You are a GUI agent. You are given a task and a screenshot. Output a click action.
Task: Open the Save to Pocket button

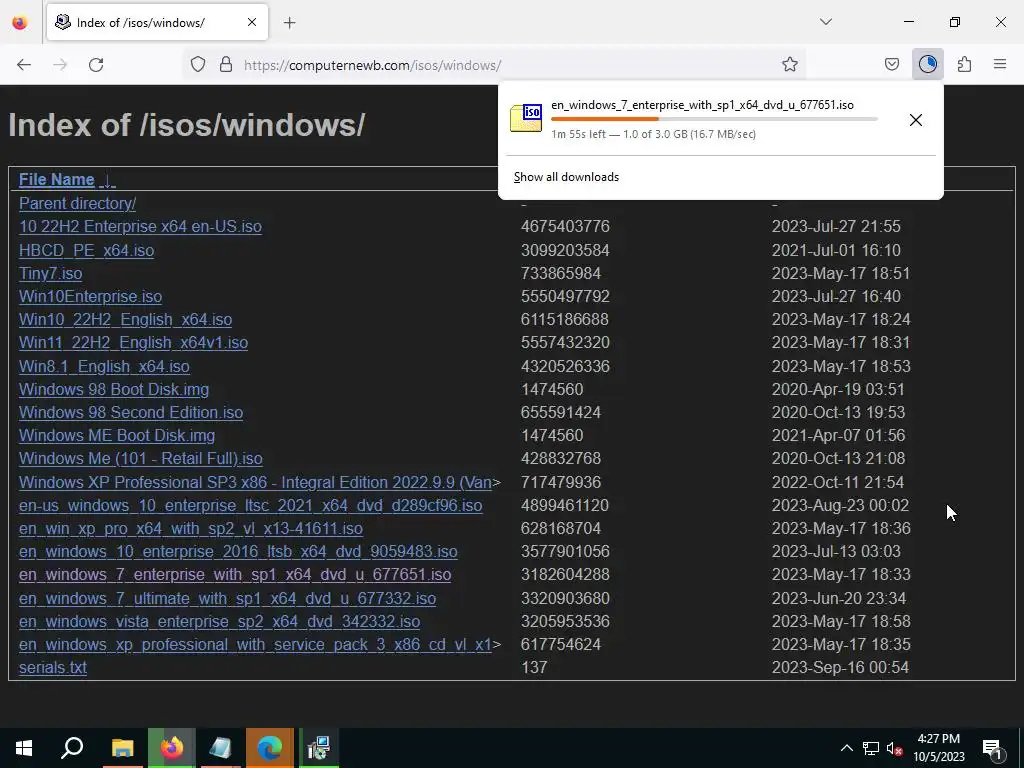(x=891, y=65)
